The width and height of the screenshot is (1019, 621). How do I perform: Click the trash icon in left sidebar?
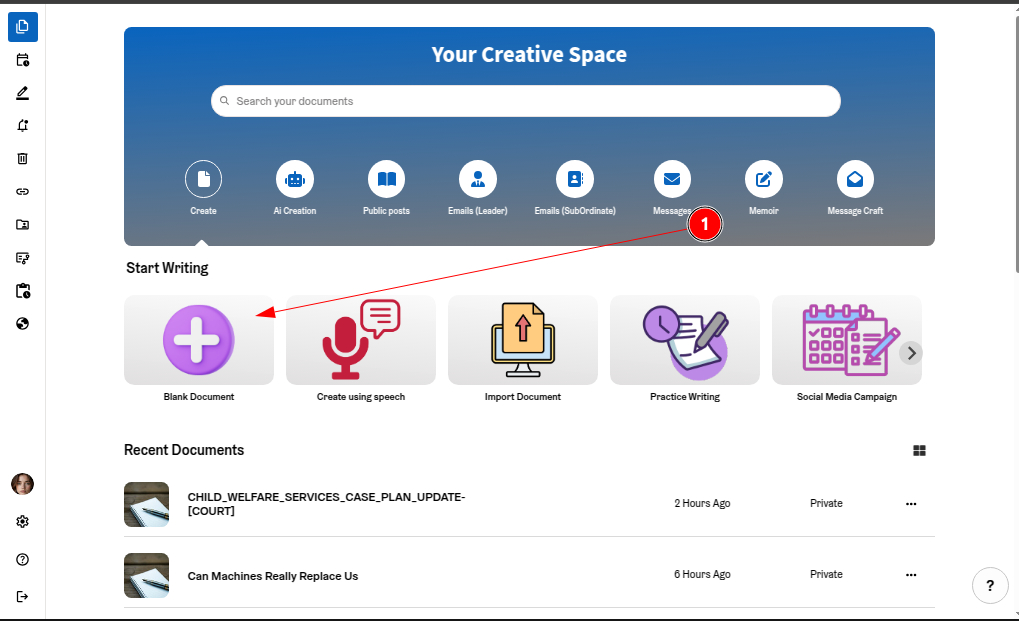[x=23, y=158]
